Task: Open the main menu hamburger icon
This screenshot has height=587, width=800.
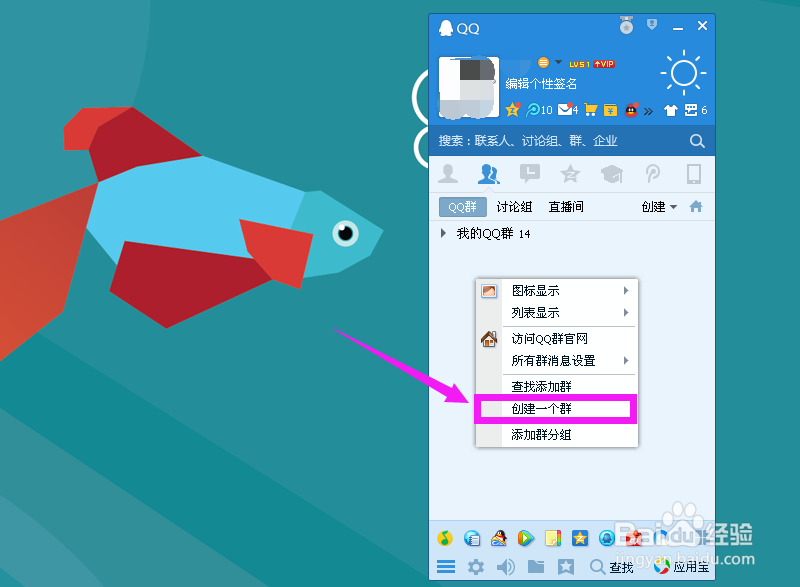Action: 446,567
